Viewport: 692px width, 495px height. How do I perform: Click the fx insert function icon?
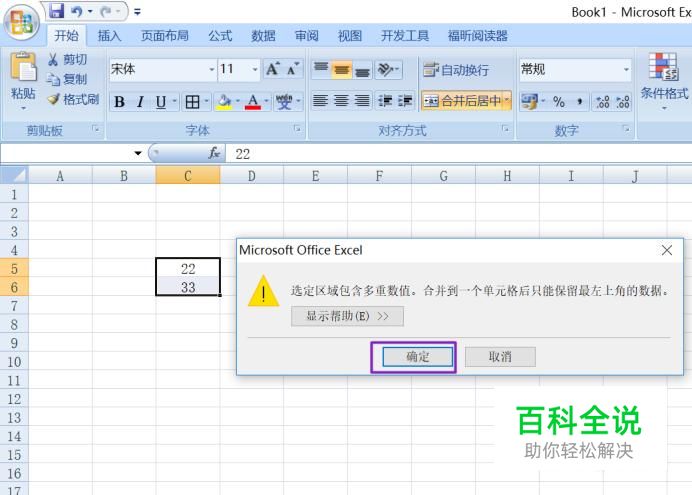click(214, 153)
